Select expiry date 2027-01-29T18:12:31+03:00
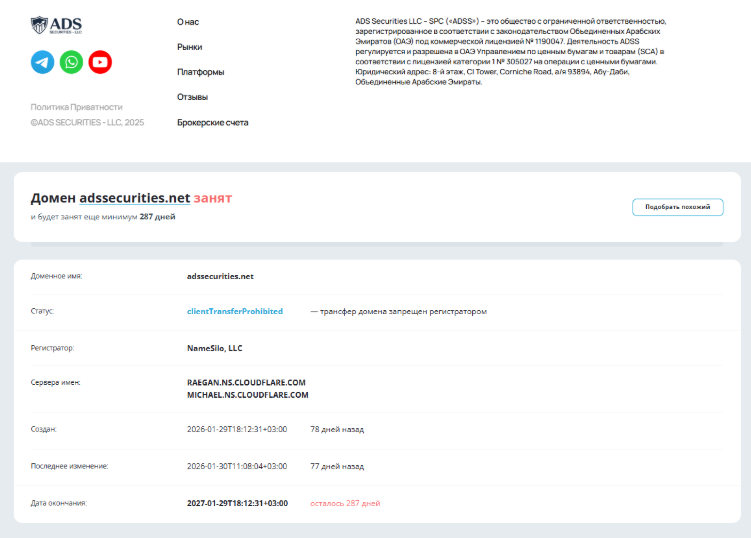 pos(238,503)
